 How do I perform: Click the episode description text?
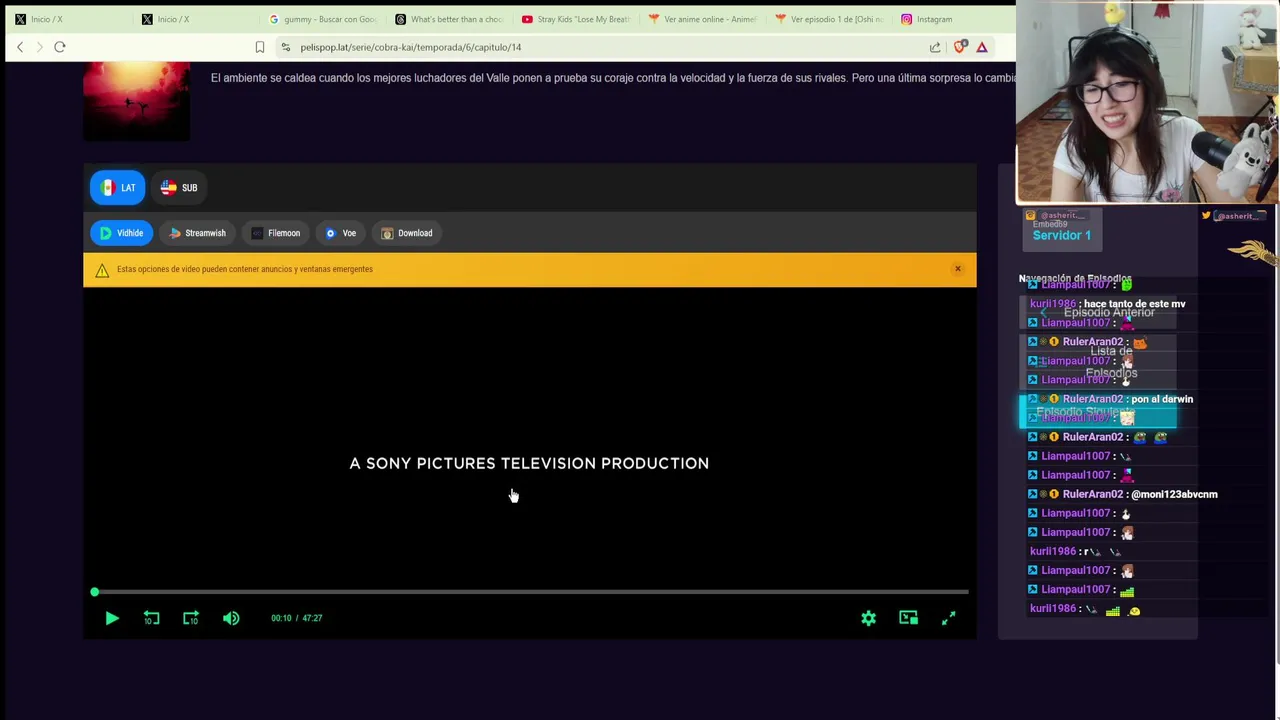(613, 78)
